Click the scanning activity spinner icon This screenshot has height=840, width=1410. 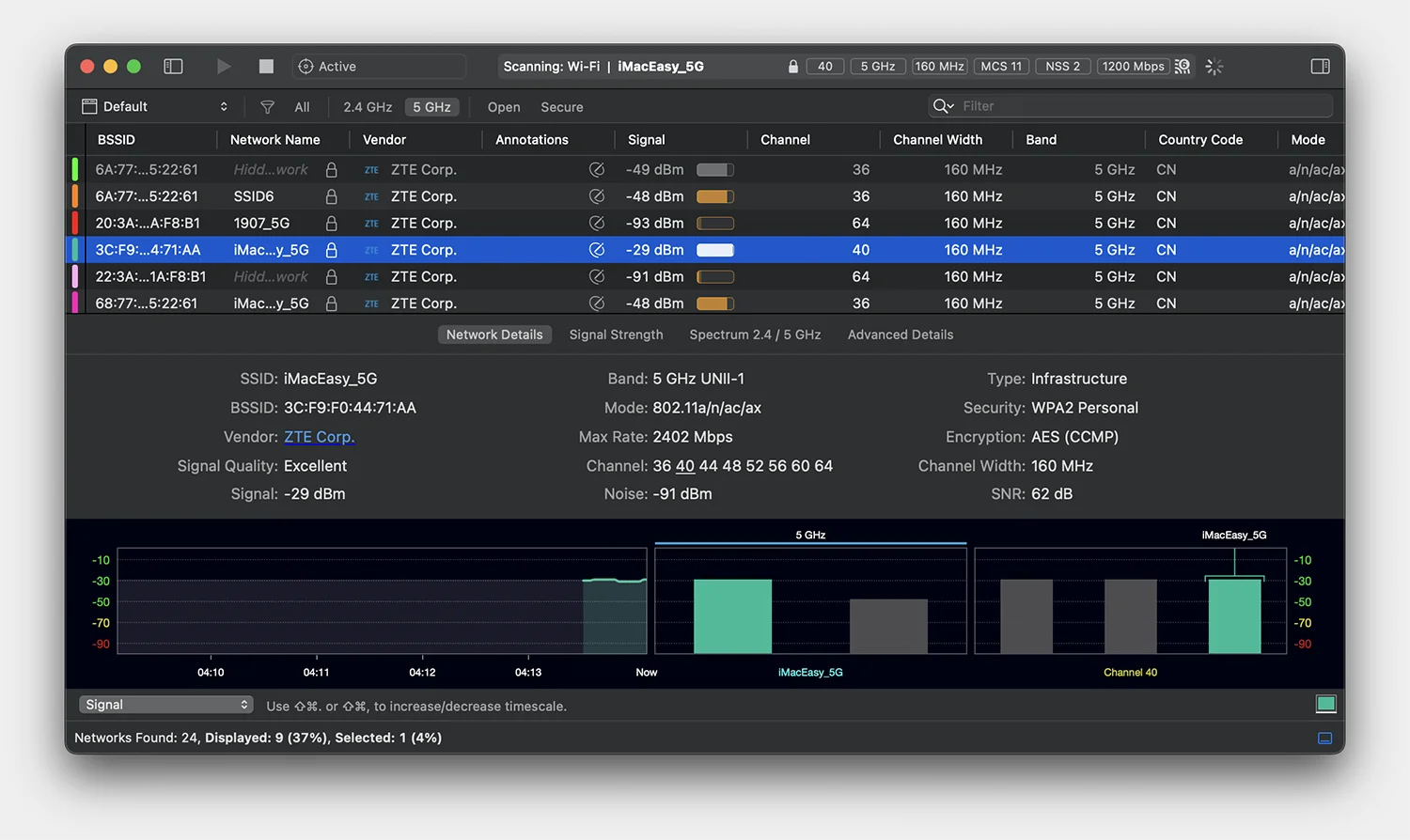[1214, 67]
